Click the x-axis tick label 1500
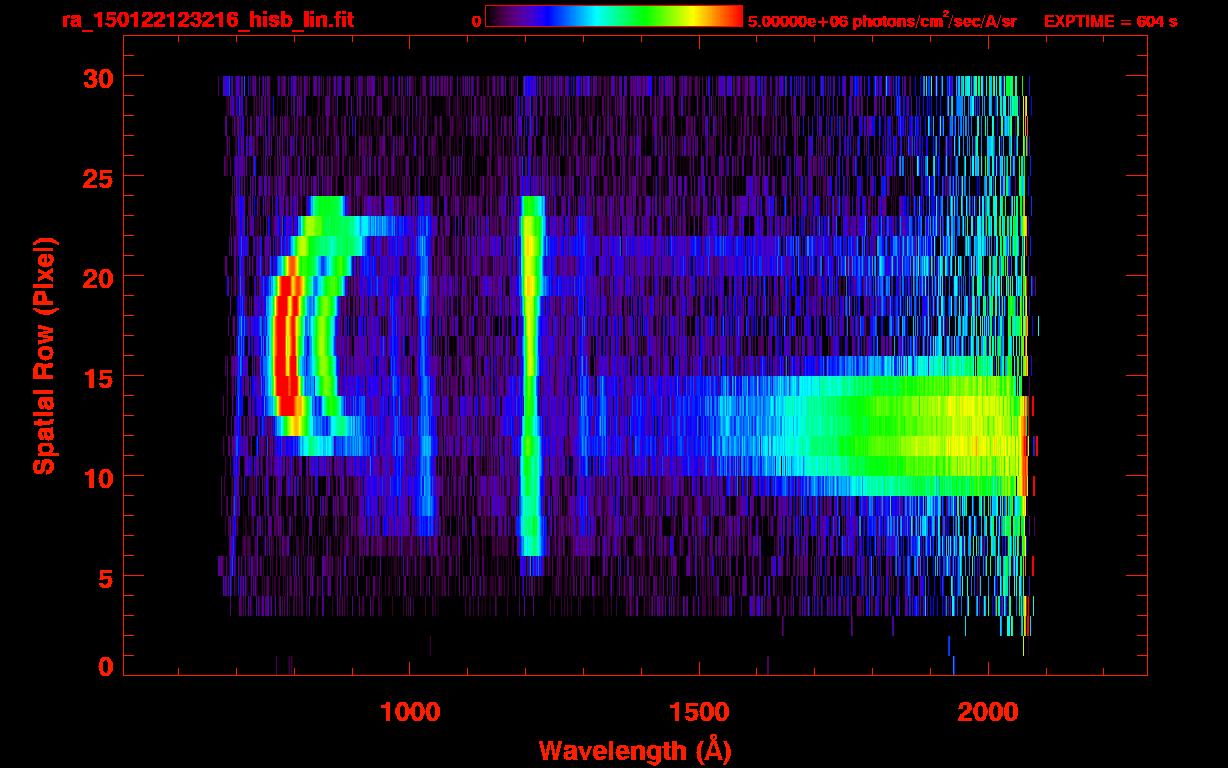This screenshot has width=1228, height=768. point(699,711)
